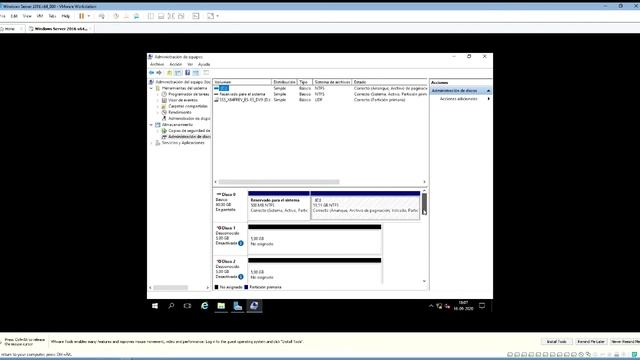Click the VMware Send Ctrl+Alt+Del toolbar icon
640x360 pixels.
(102, 16)
